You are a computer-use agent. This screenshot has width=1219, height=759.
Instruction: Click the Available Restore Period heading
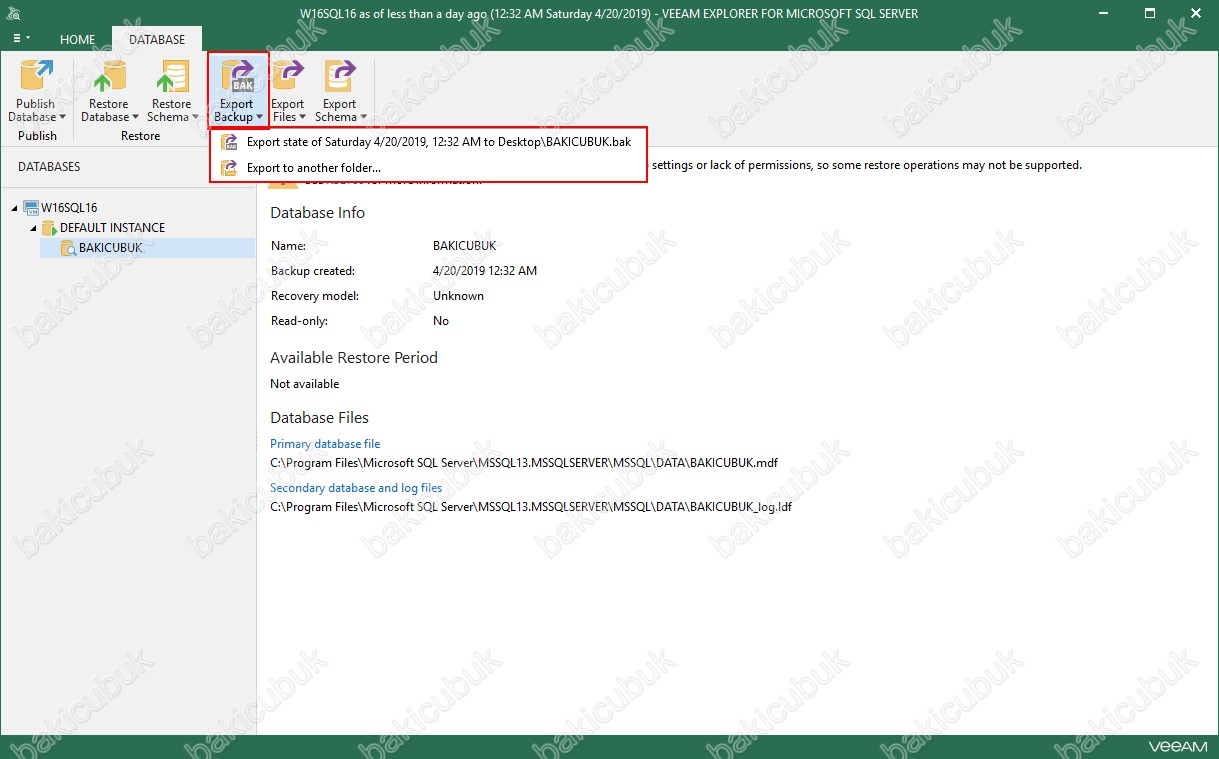[354, 358]
